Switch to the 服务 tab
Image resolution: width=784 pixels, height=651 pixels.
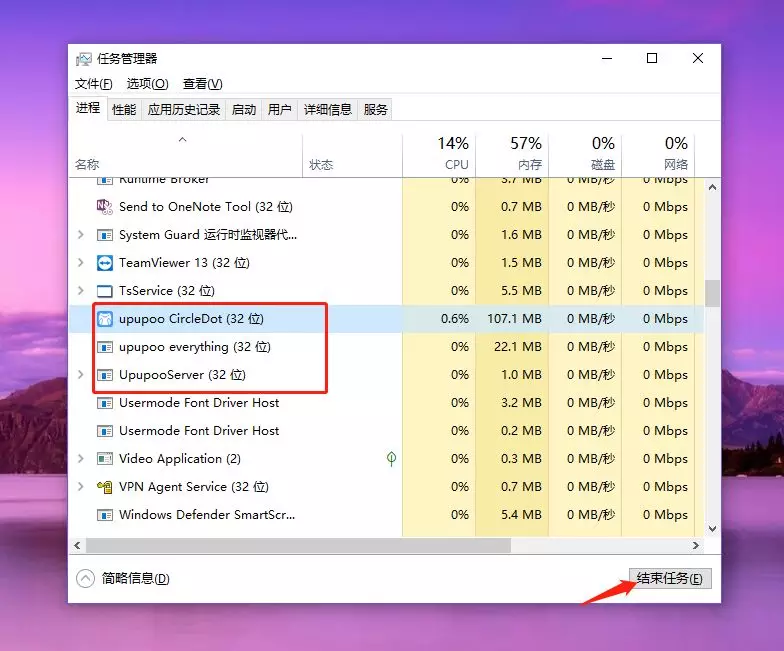click(x=376, y=110)
